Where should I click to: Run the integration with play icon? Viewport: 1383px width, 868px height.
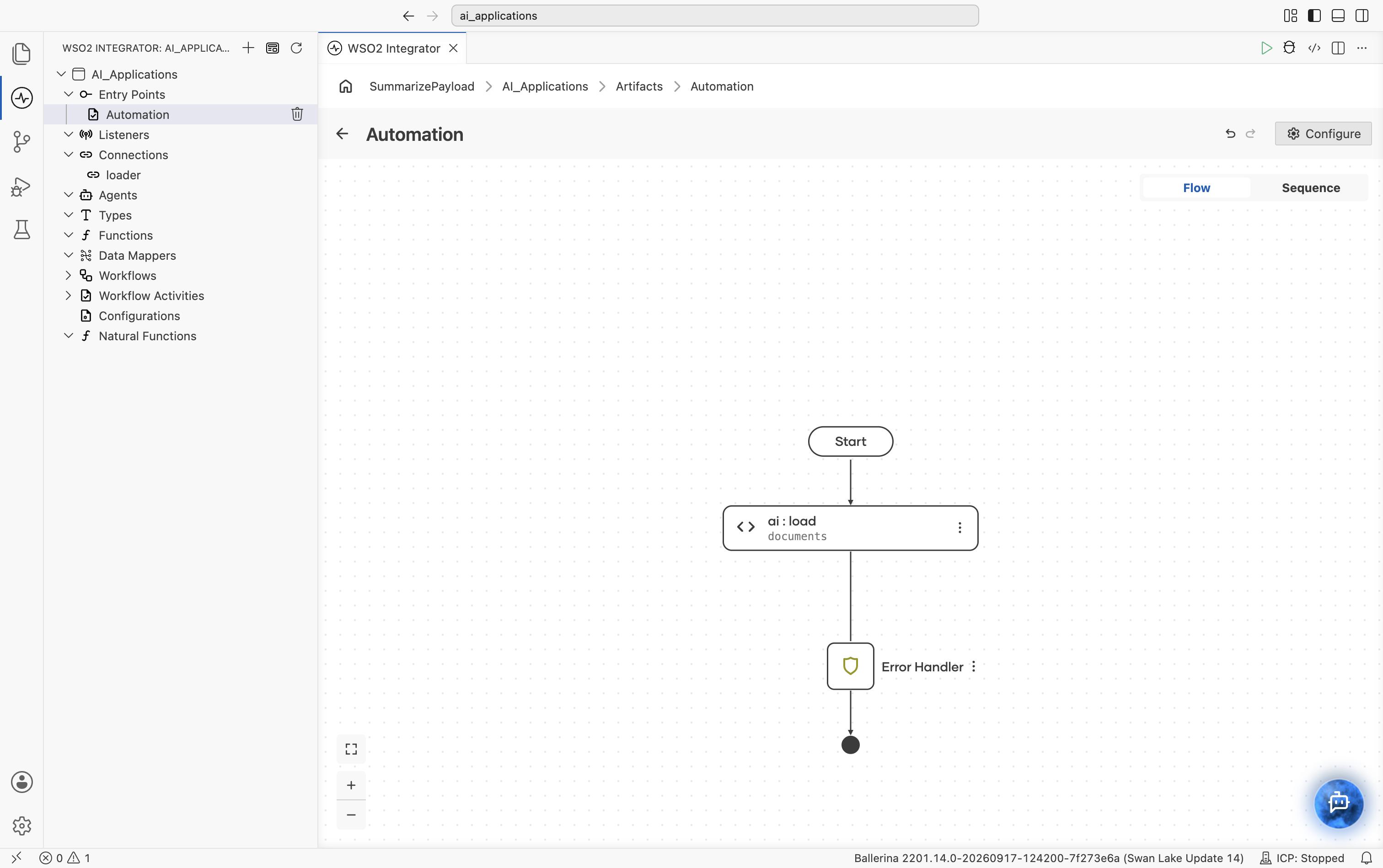(1266, 48)
